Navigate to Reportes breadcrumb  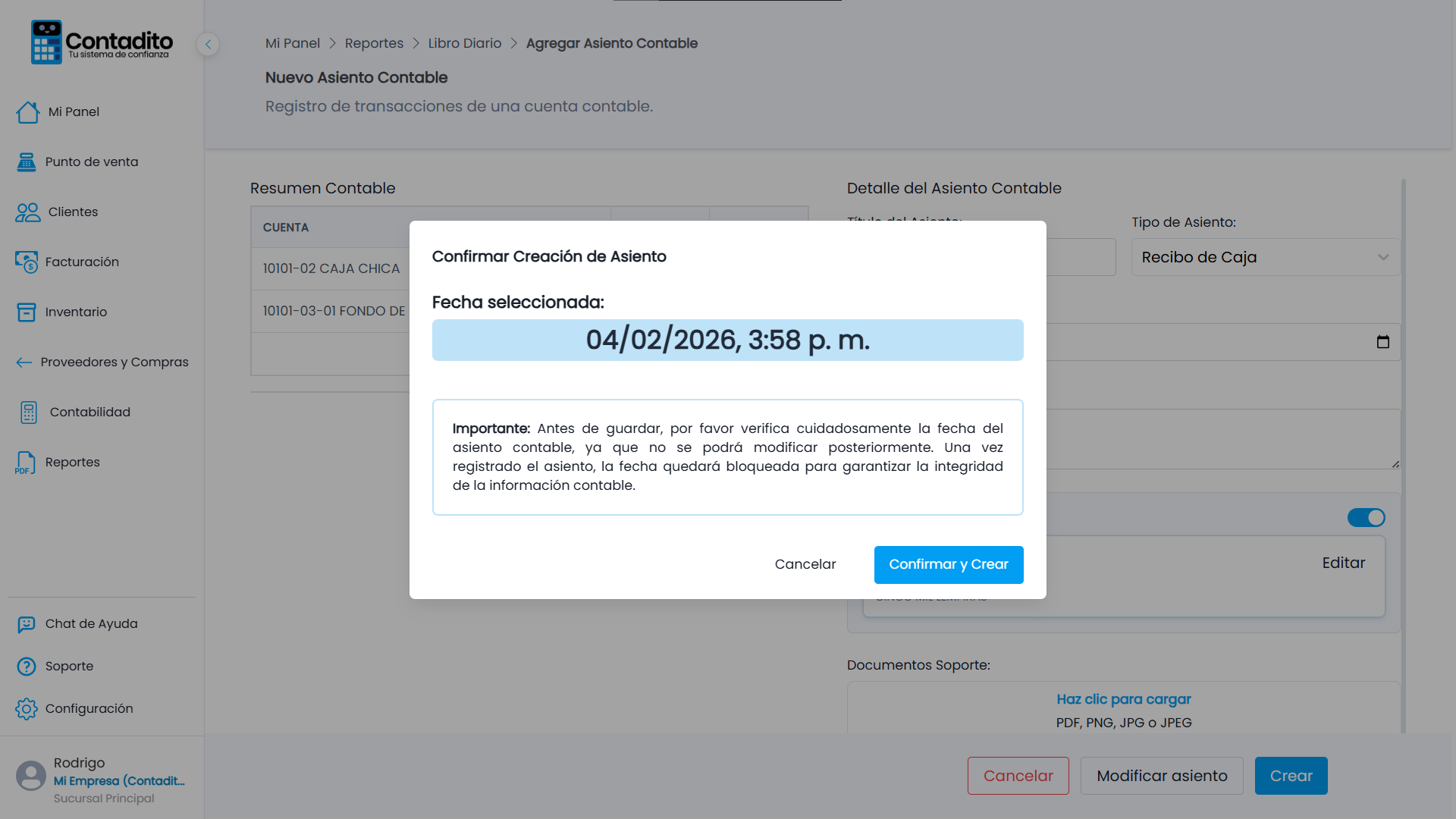pos(374,43)
